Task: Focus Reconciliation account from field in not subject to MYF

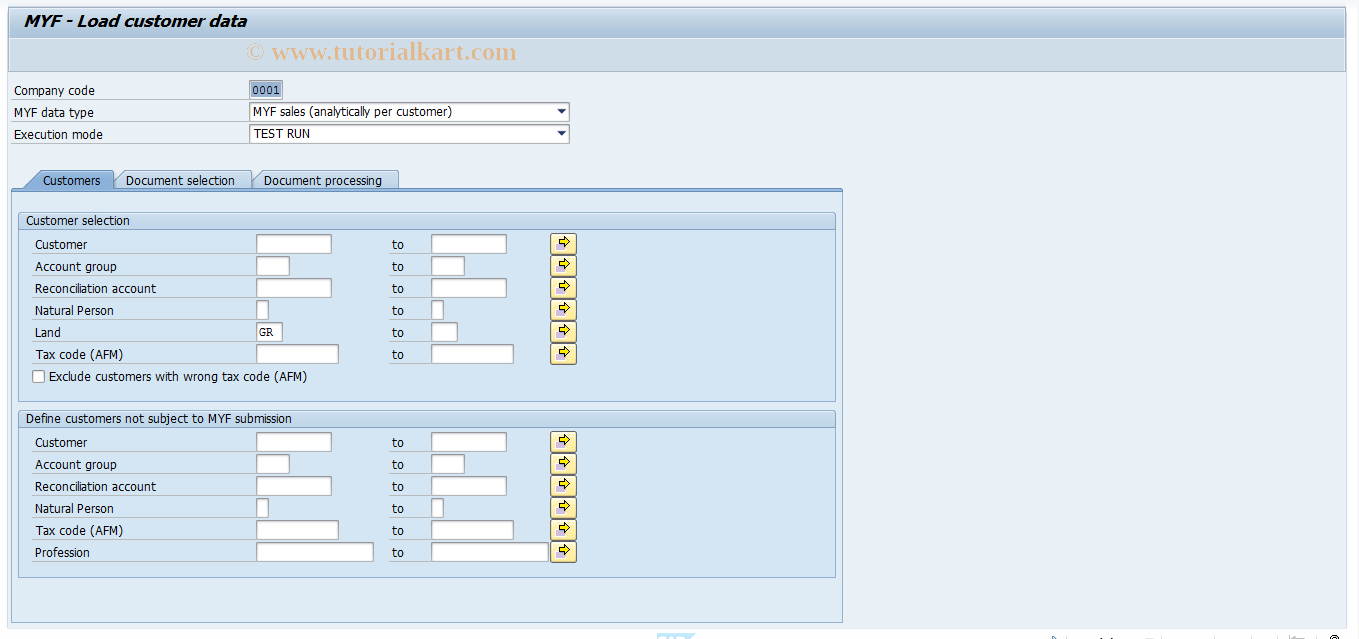Action: (294, 486)
